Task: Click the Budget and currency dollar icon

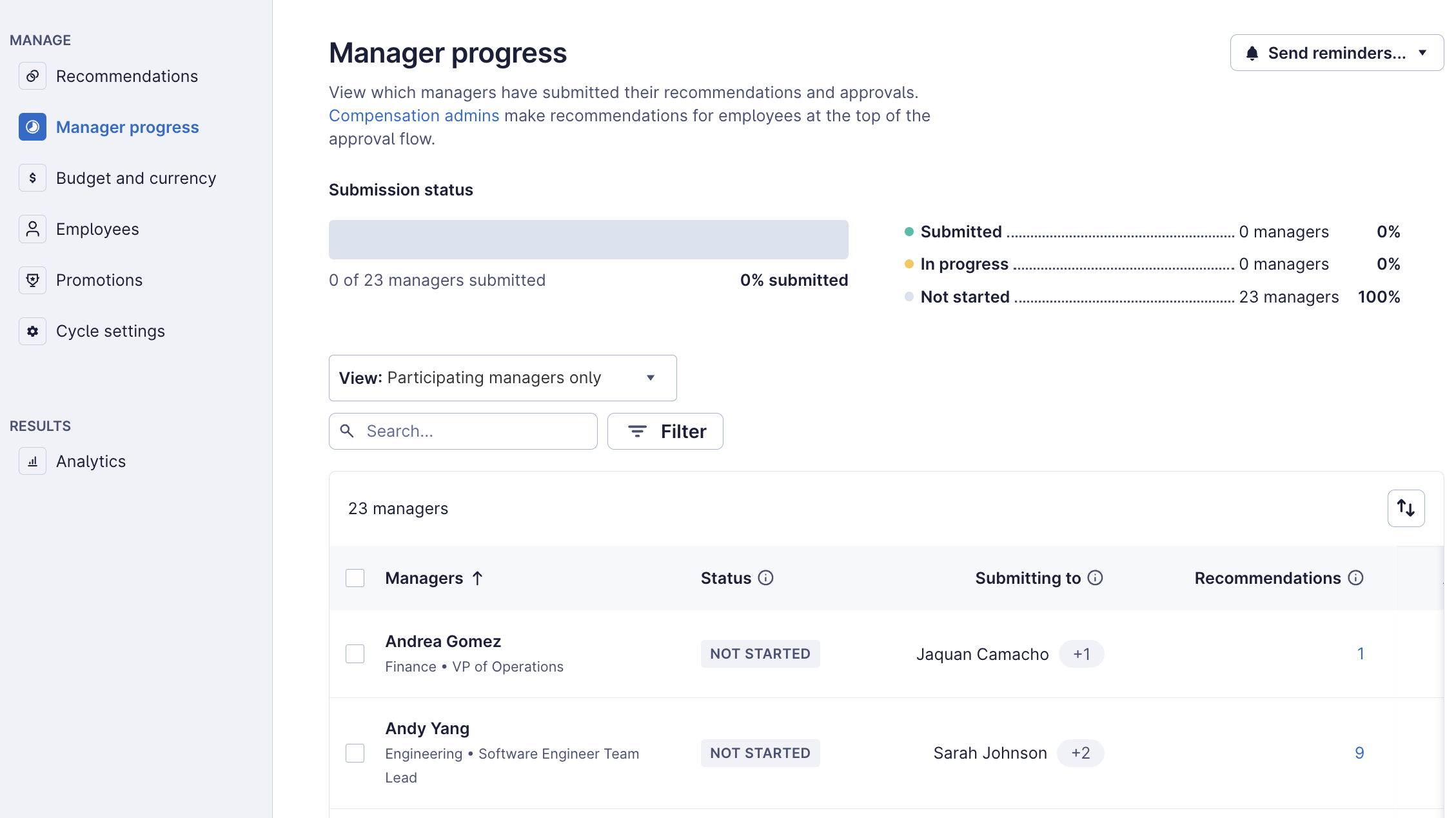Action: [32, 178]
